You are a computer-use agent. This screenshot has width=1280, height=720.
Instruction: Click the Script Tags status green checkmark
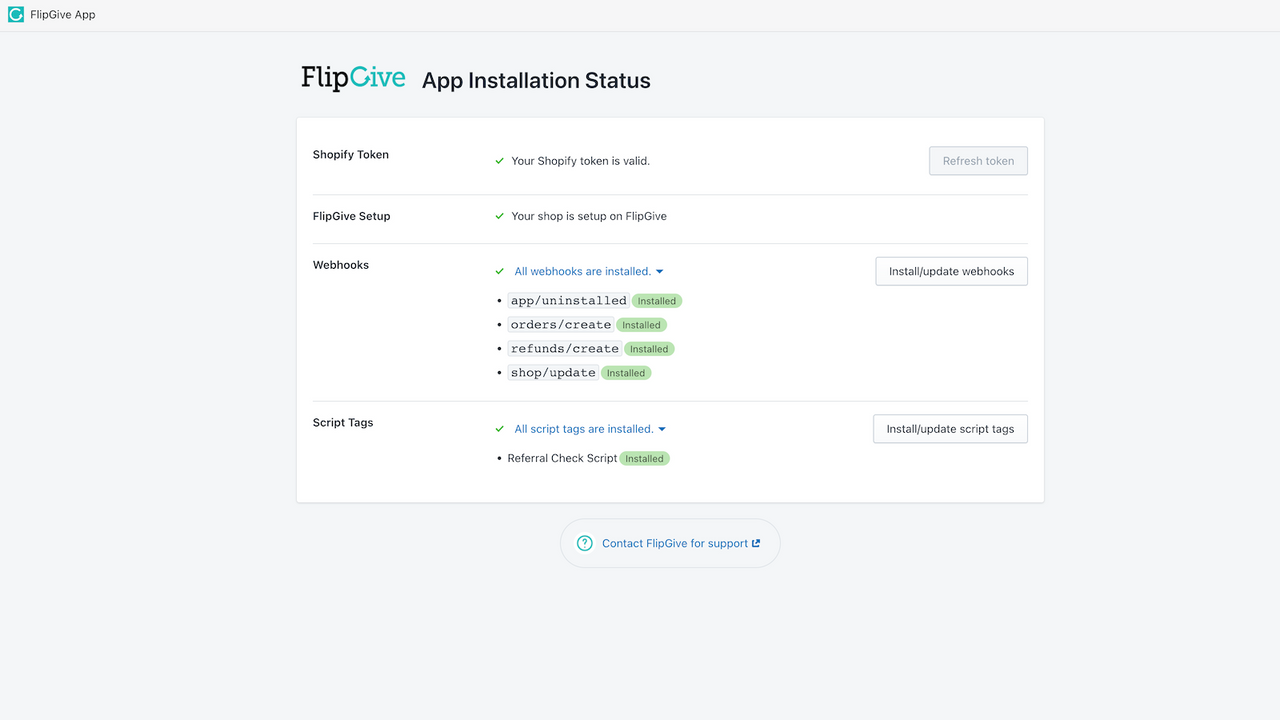click(x=500, y=429)
